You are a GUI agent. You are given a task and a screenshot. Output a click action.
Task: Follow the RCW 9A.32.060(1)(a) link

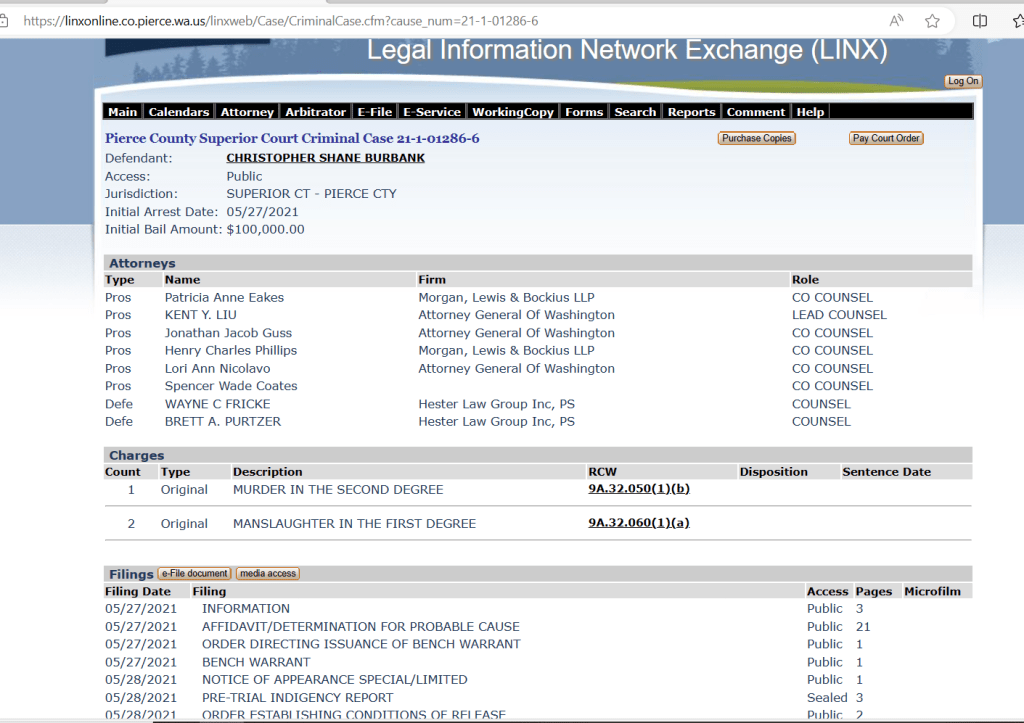(x=638, y=523)
